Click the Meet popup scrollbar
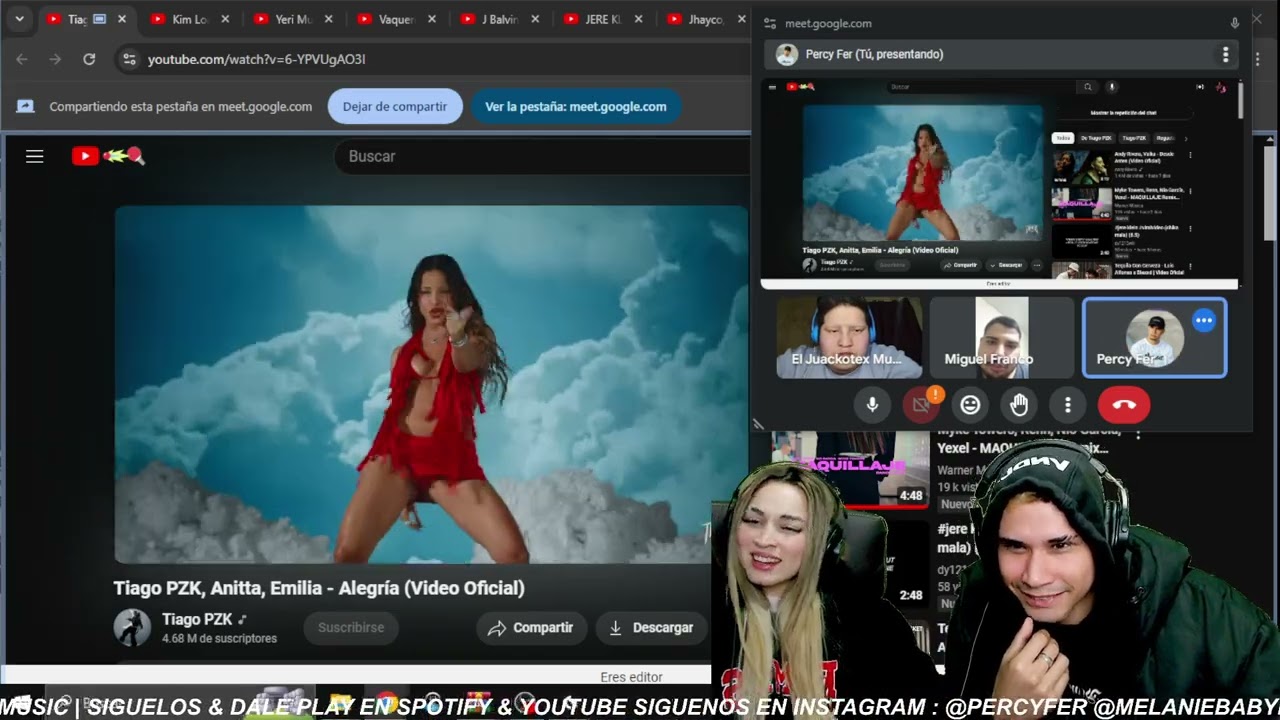The image size is (1280, 720). coord(1241,100)
